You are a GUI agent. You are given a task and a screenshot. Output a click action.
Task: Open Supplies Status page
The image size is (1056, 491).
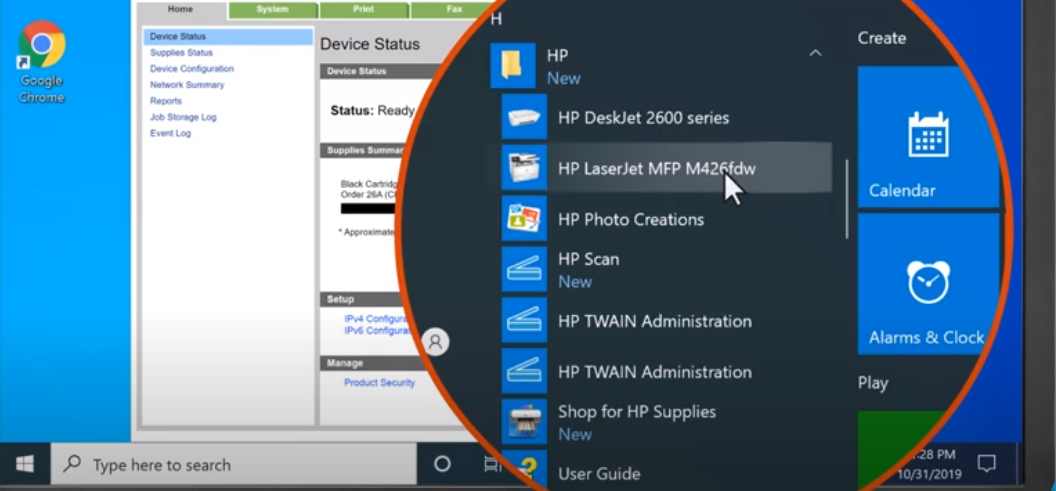click(181, 53)
